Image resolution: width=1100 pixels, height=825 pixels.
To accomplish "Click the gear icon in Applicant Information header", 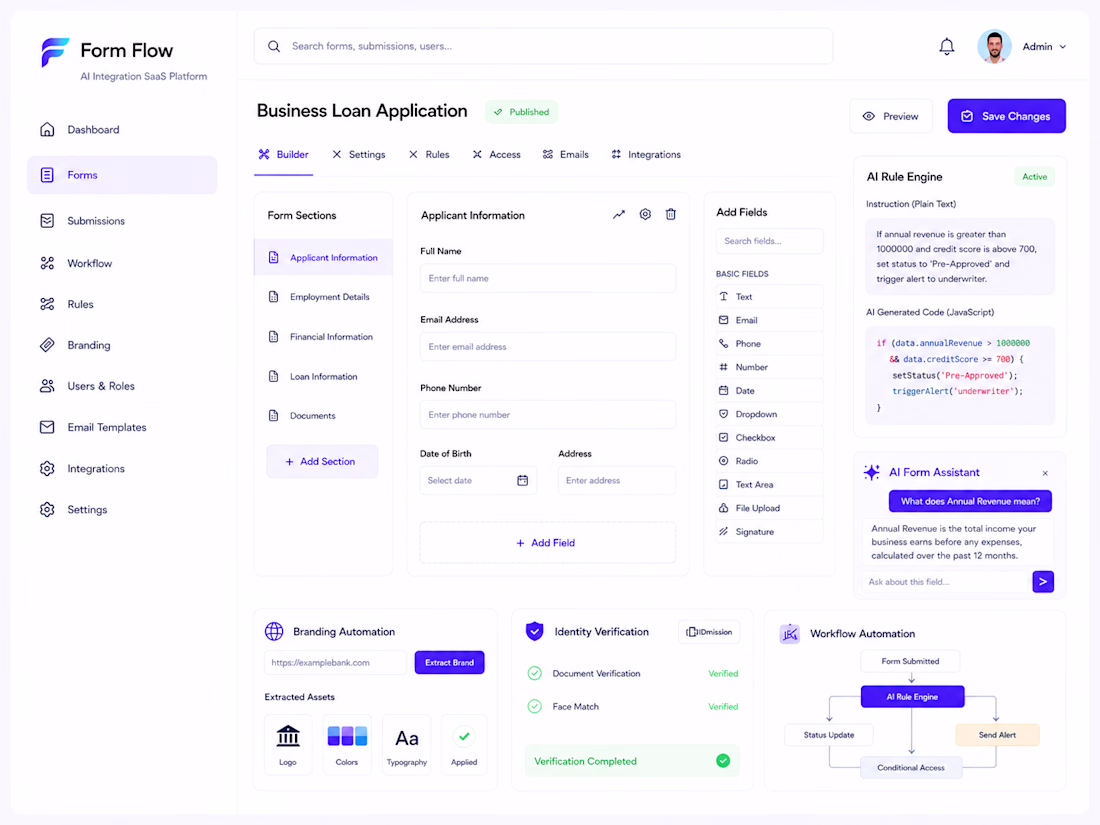I will 645,214.
